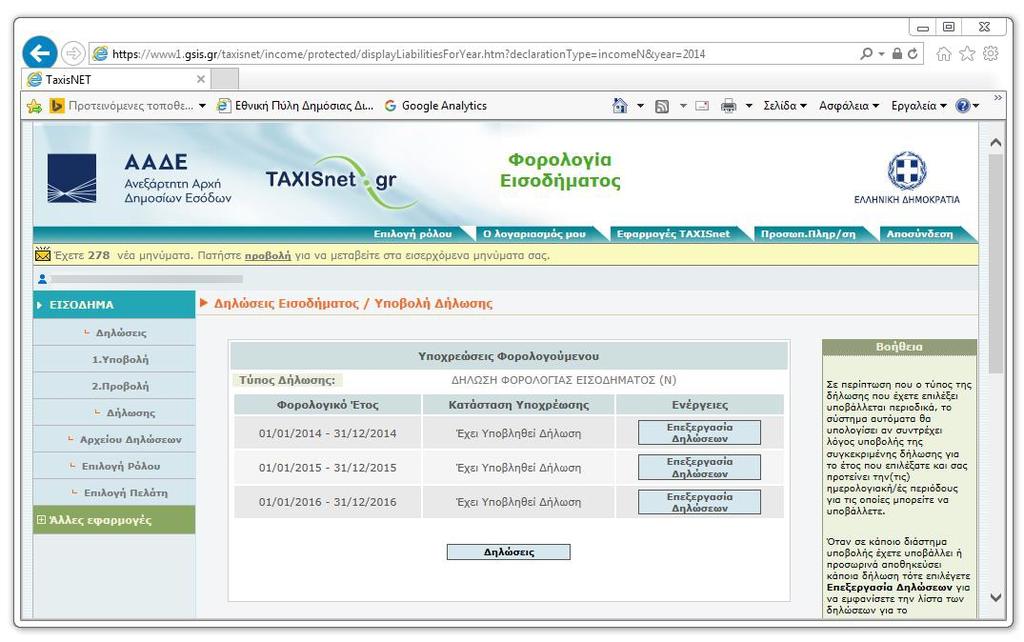Image resolution: width=1024 pixels, height=642 pixels.
Task: Open Προσωπ.Πληρ/ση tab
Action: [x=808, y=234]
